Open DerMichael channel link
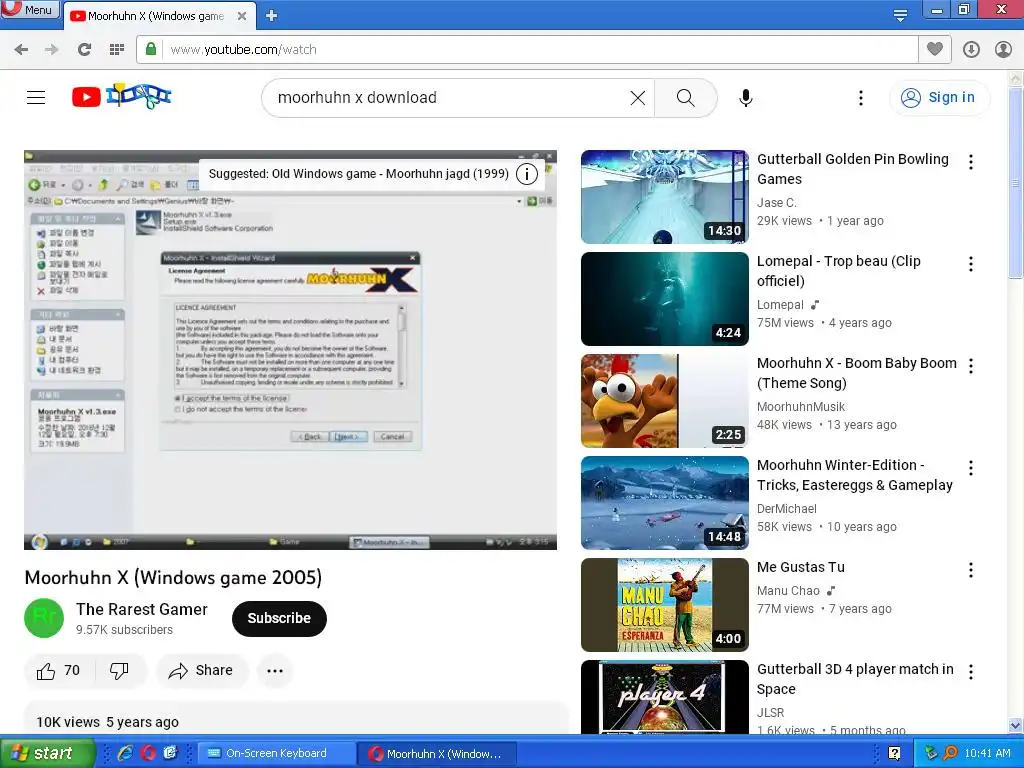 [787, 508]
